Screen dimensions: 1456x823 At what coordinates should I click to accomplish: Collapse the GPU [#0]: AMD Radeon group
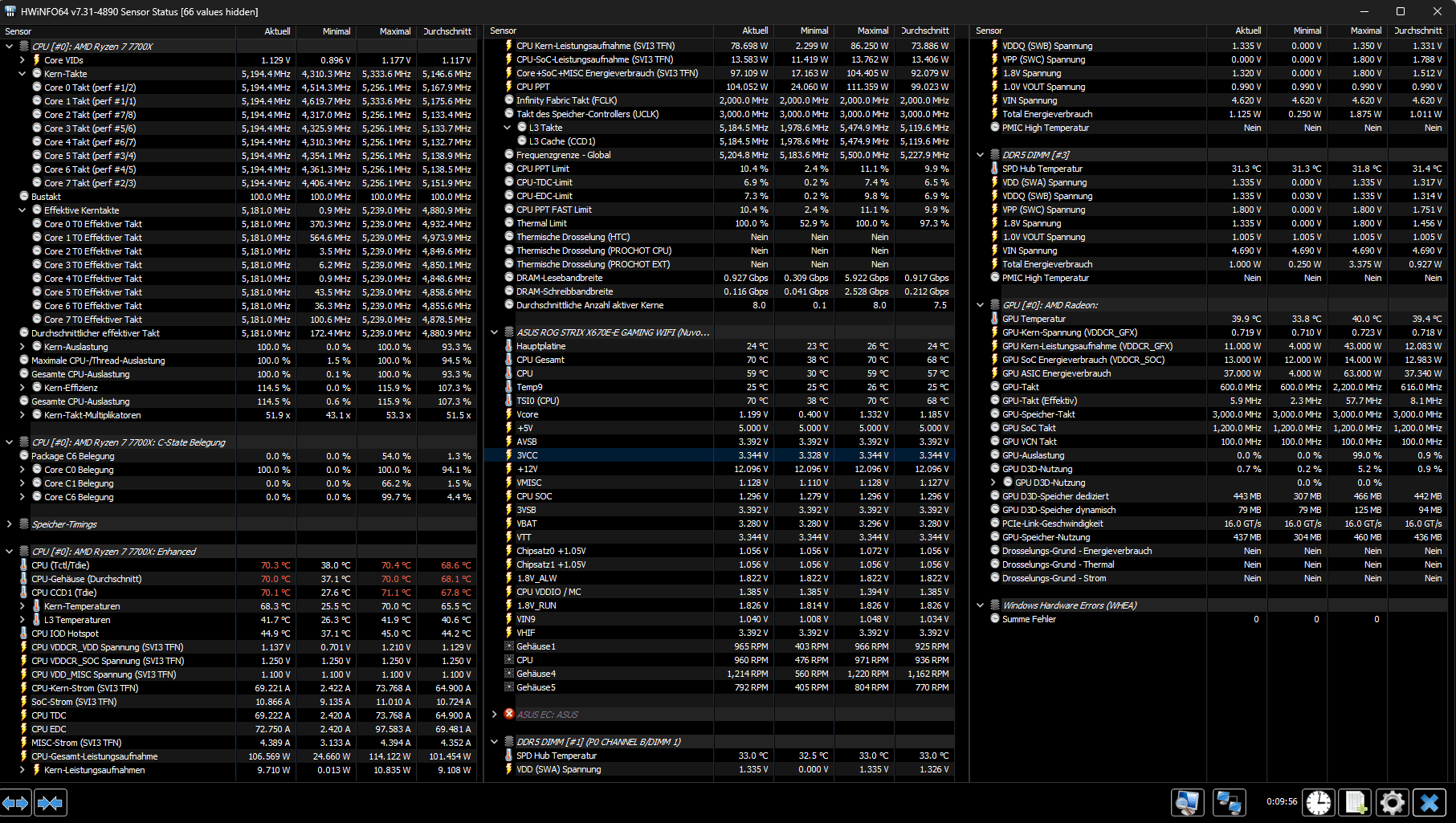click(981, 305)
